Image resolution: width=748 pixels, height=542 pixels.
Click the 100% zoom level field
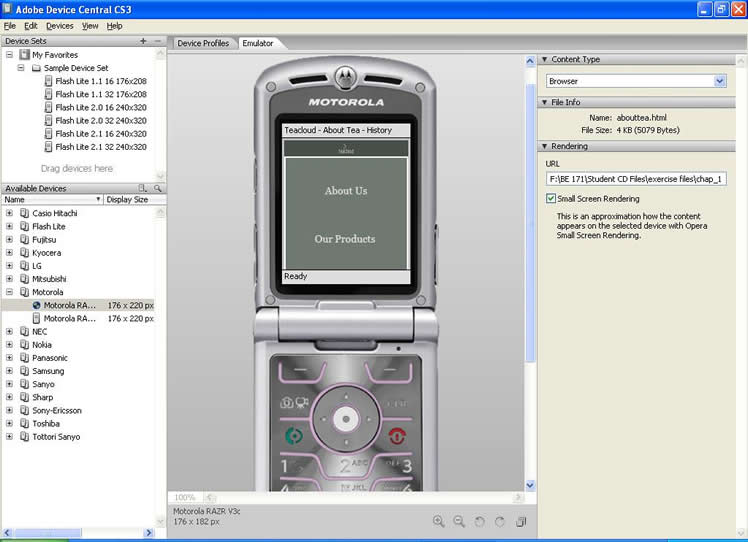pyautogui.click(x=185, y=498)
